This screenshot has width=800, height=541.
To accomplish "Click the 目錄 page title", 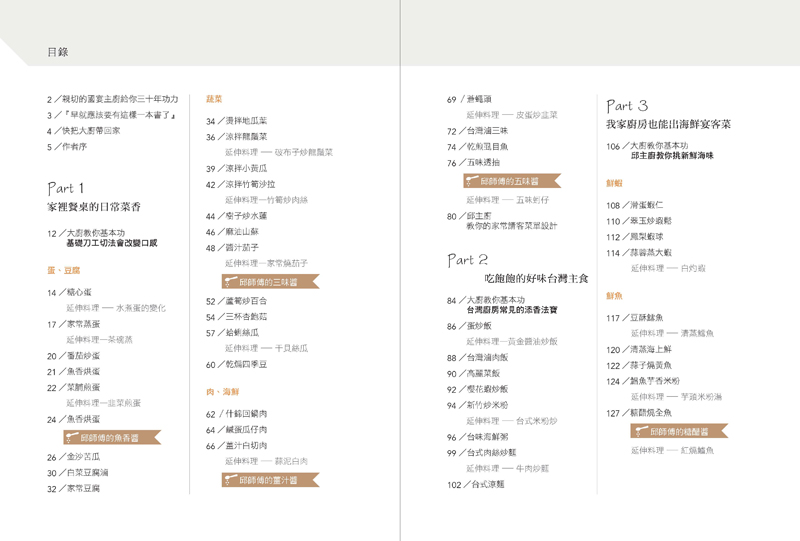I will 57,50.
